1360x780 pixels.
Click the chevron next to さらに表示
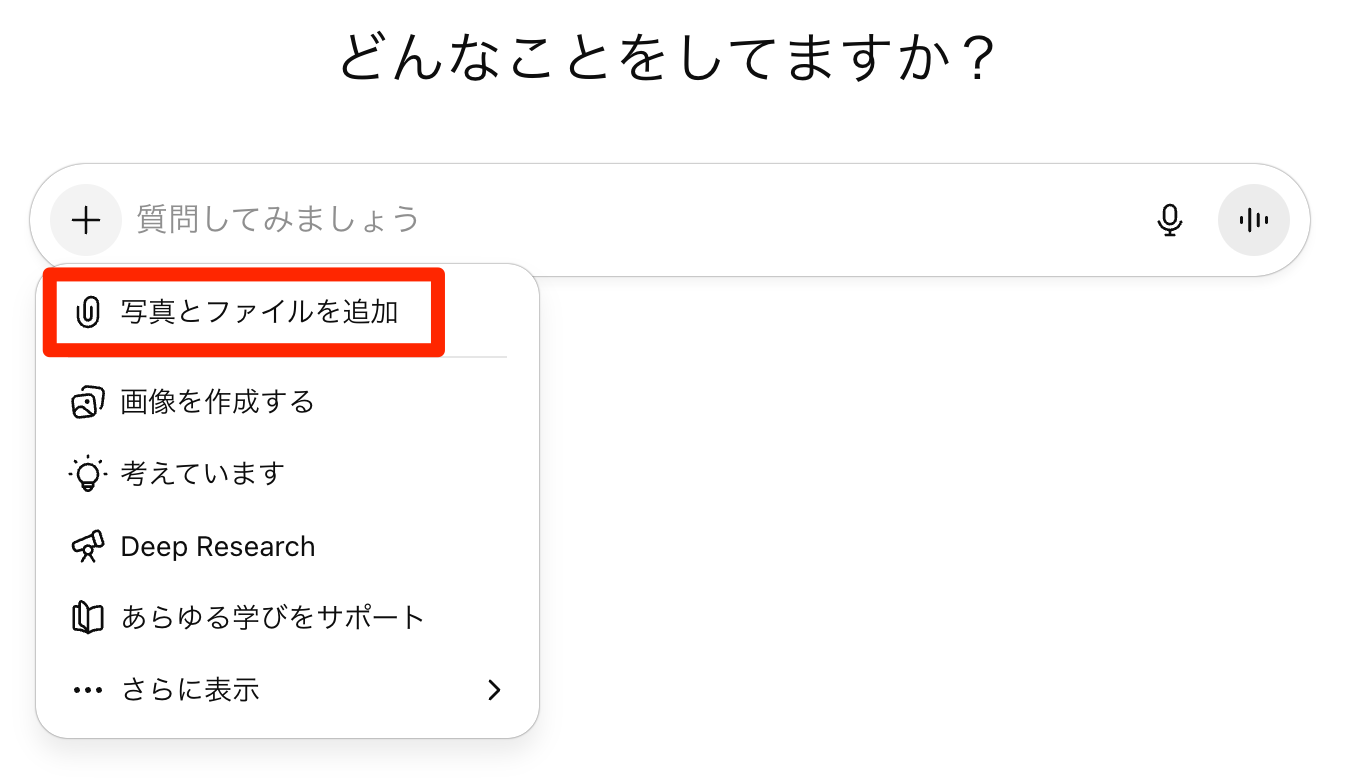tap(493, 689)
